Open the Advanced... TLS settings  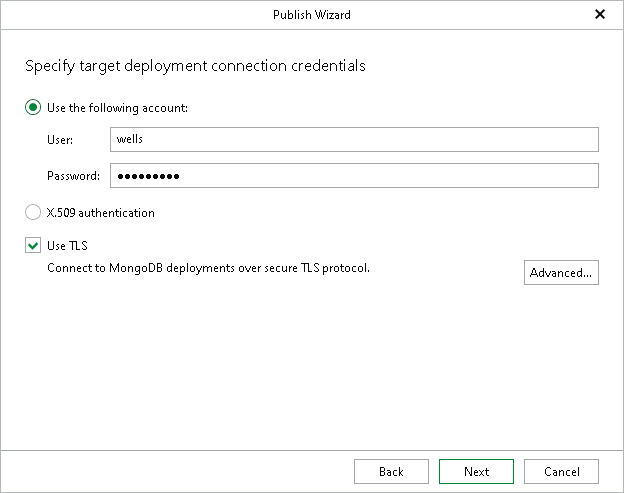click(x=561, y=273)
